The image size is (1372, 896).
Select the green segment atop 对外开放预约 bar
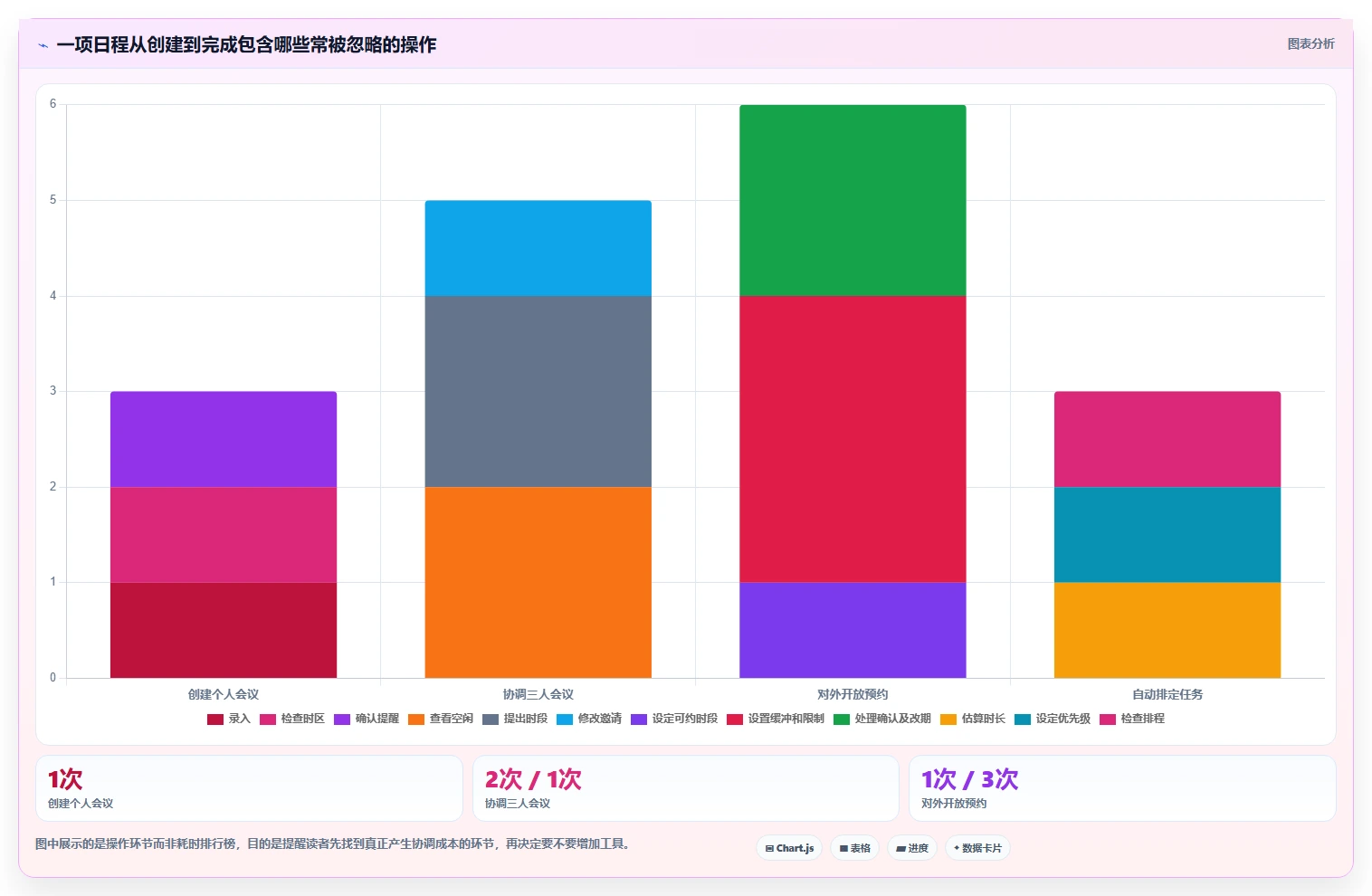853,200
